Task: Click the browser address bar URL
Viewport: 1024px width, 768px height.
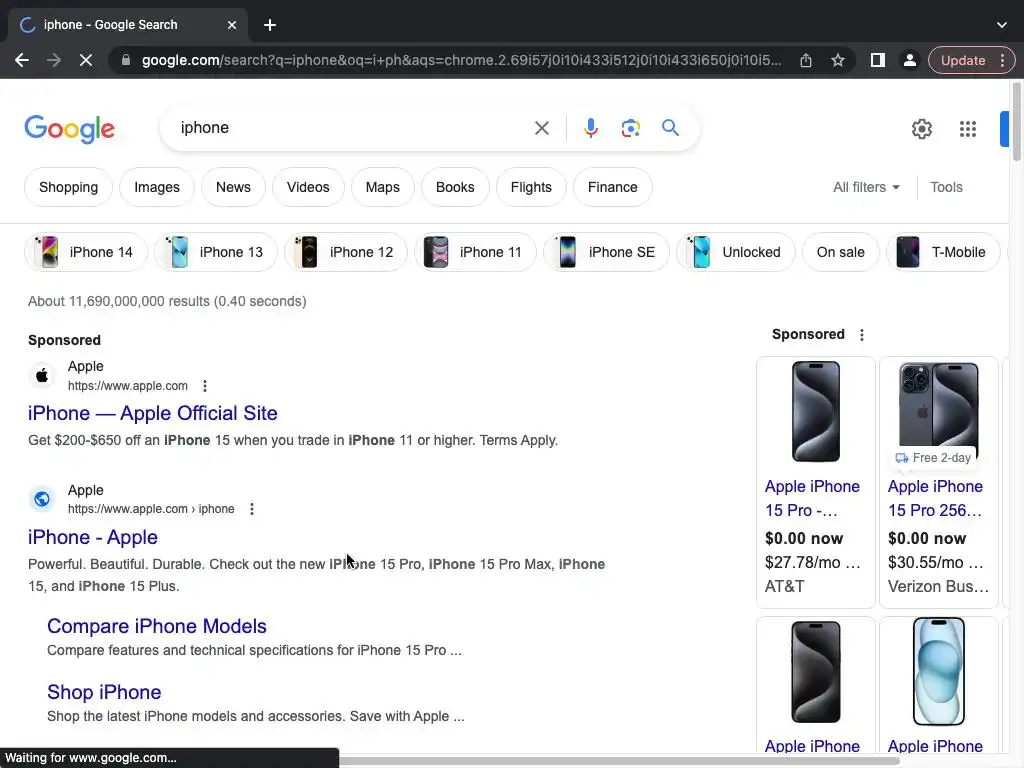Action: point(461,60)
